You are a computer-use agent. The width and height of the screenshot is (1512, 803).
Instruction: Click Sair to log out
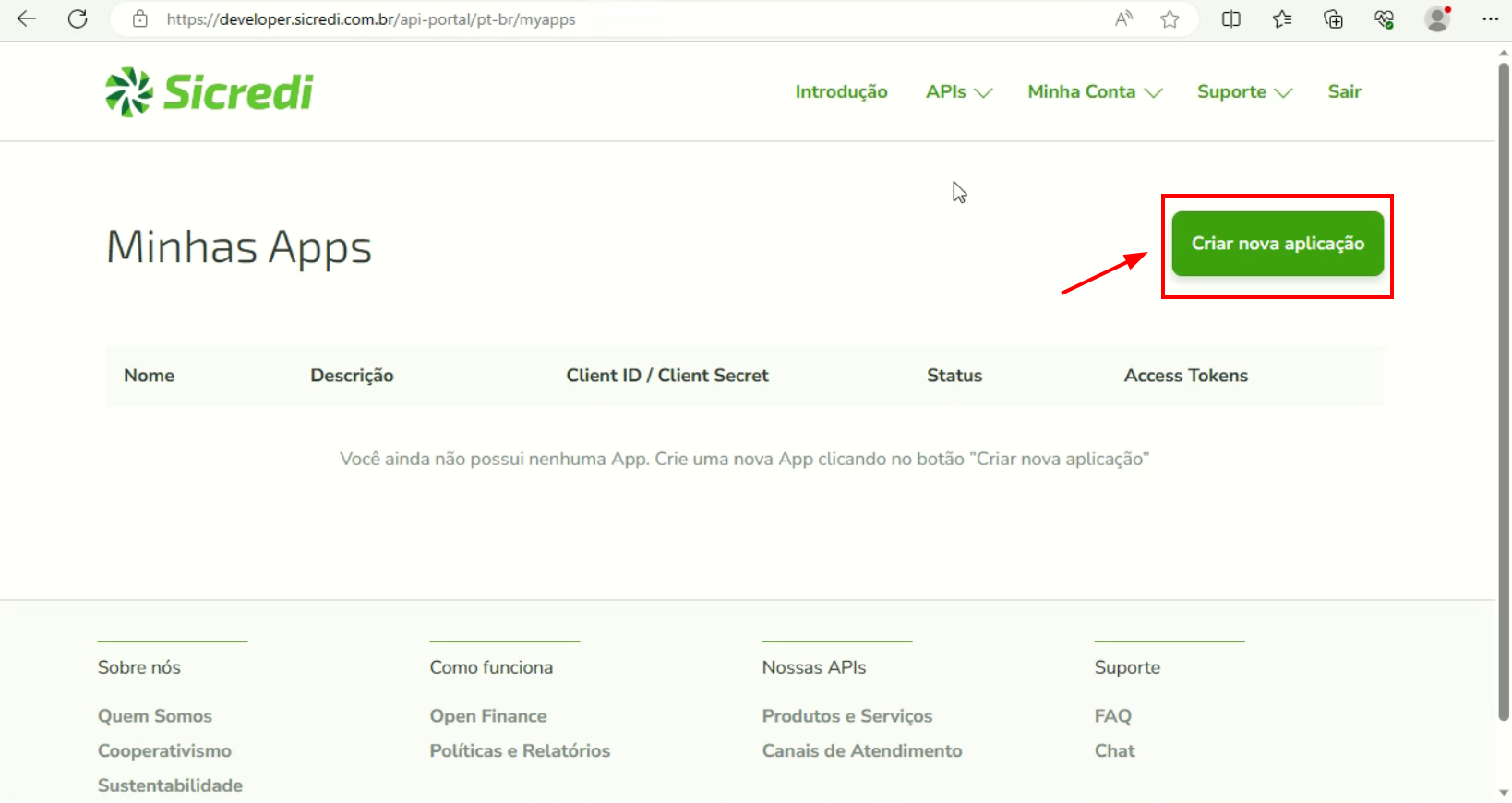(x=1344, y=92)
